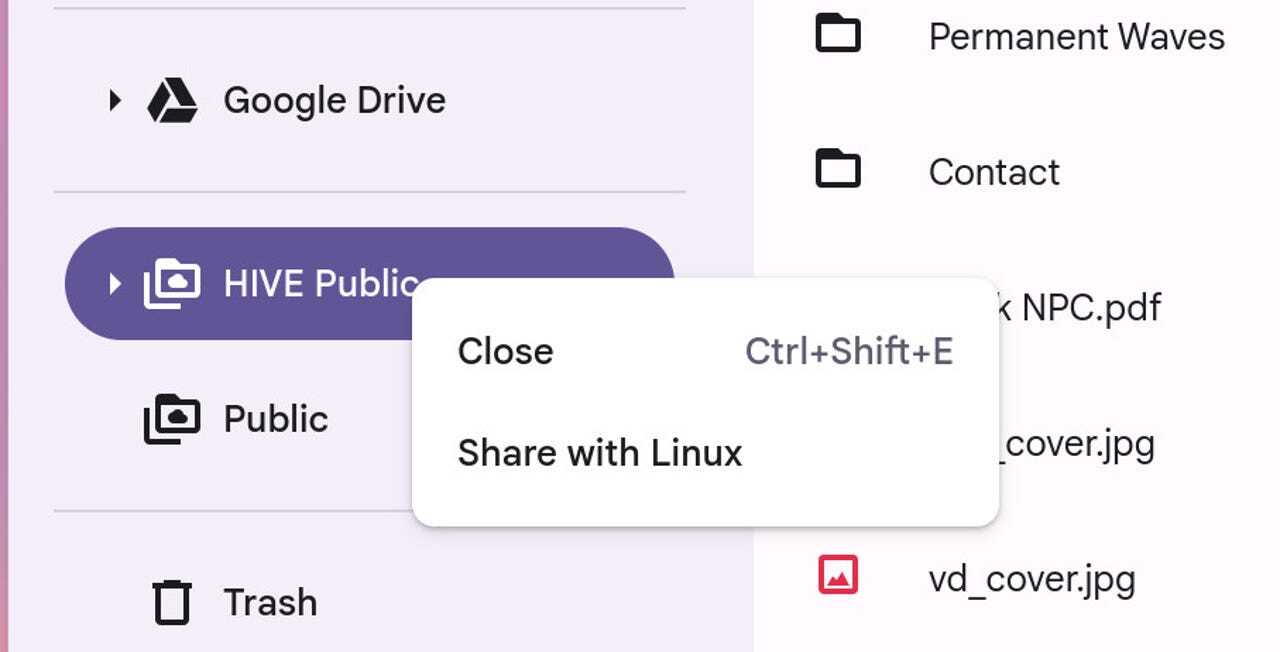Expand the HIVE Public share arrow
The image size is (1280, 652).
(115, 284)
